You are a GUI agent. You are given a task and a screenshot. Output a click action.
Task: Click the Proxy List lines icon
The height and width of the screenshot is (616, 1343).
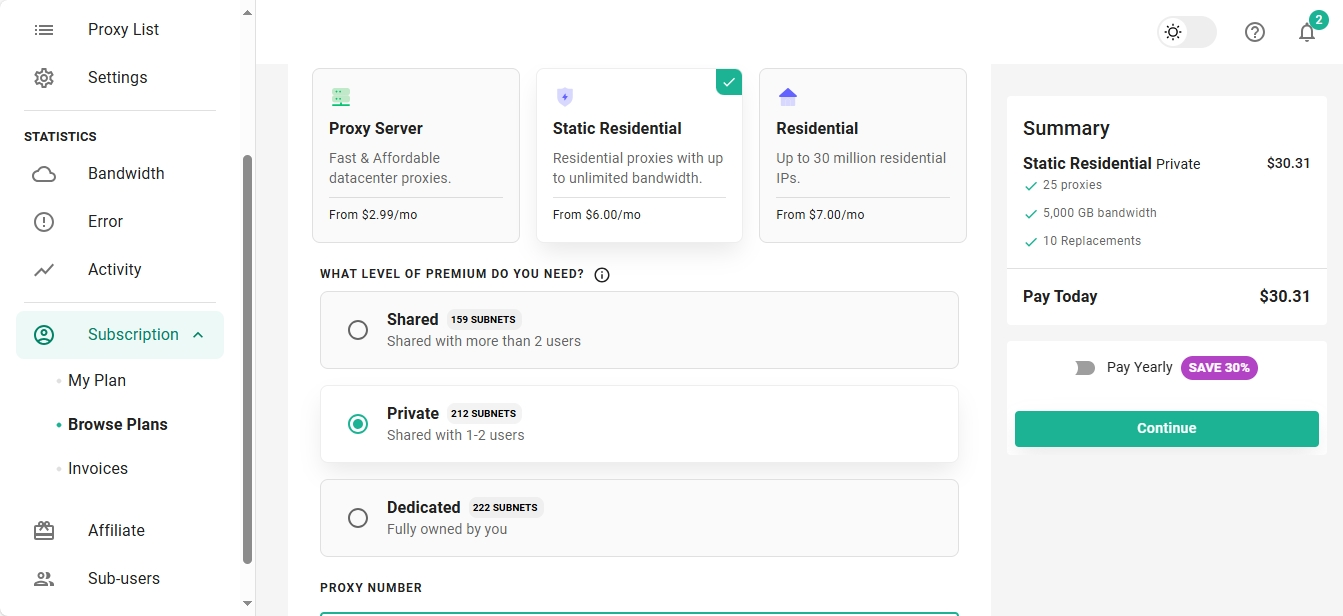point(44,30)
